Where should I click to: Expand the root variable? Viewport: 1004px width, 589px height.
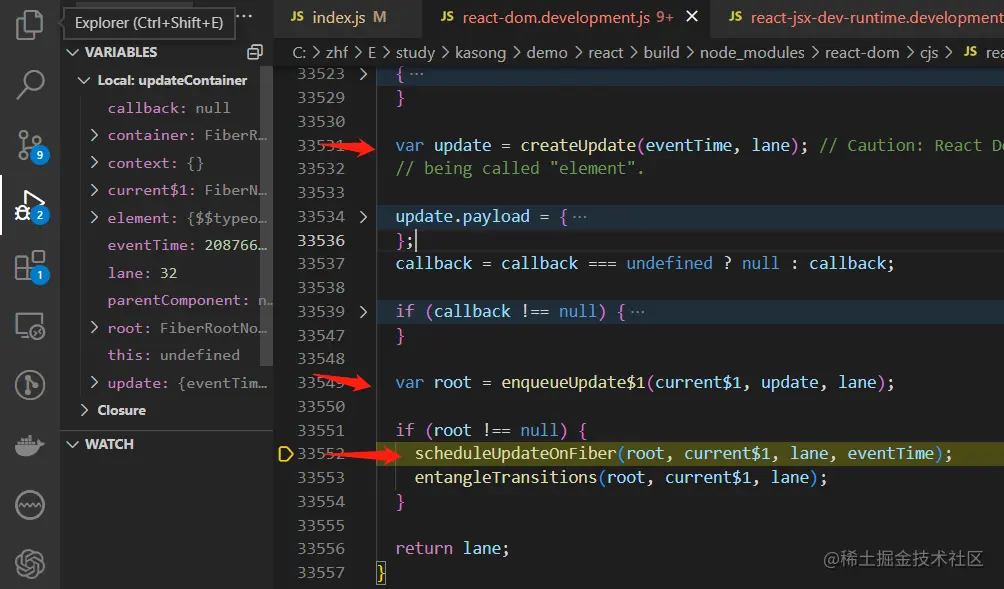click(95, 328)
